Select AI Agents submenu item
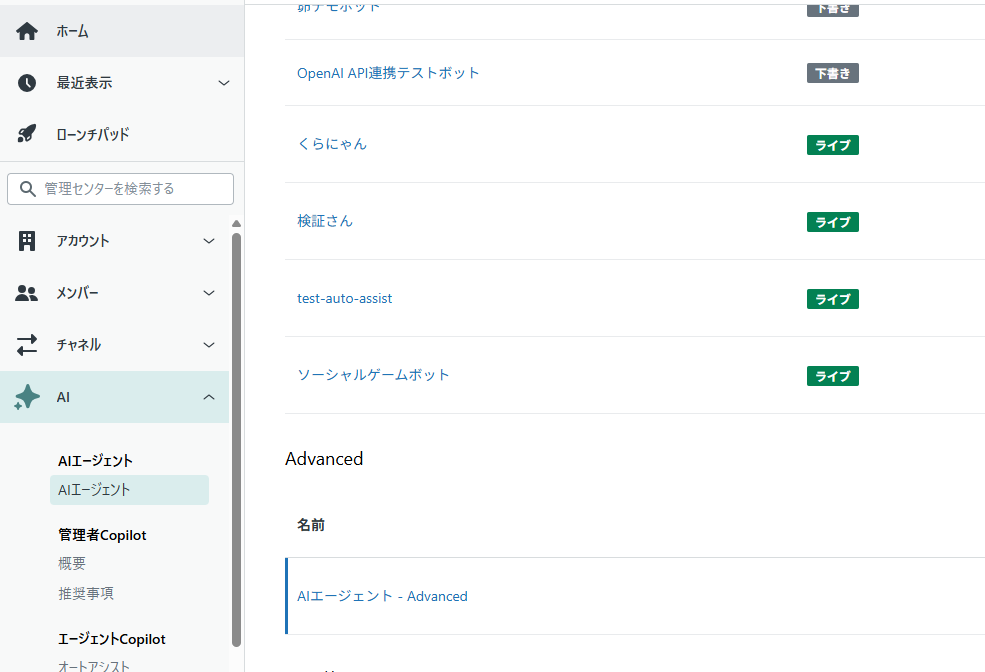 pyautogui.click(x=94, y=490)
